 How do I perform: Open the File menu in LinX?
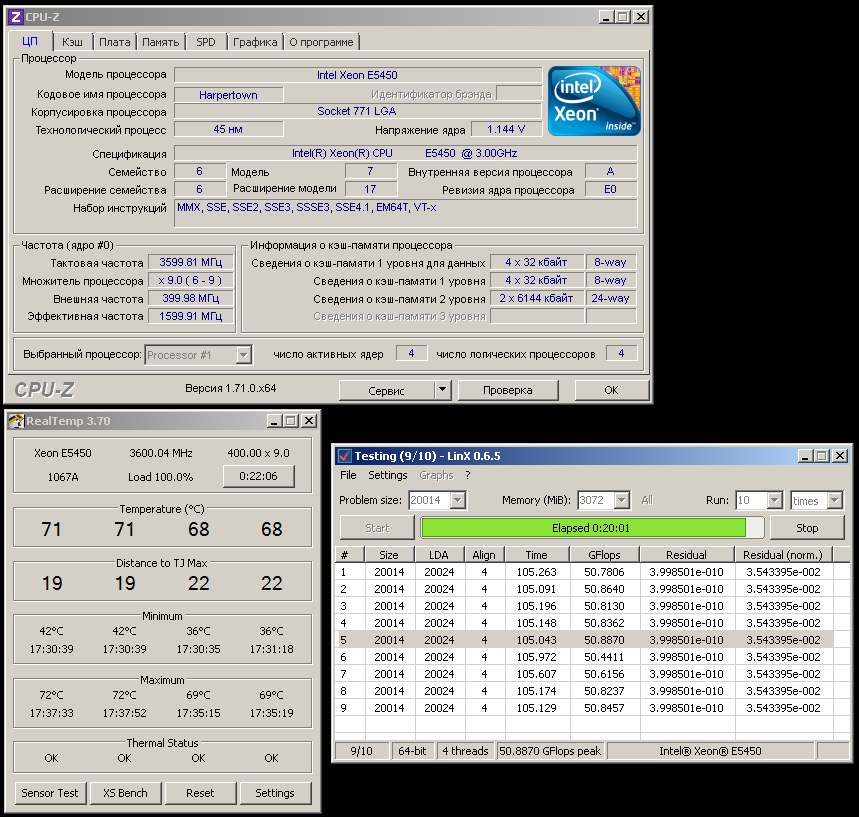348,475
